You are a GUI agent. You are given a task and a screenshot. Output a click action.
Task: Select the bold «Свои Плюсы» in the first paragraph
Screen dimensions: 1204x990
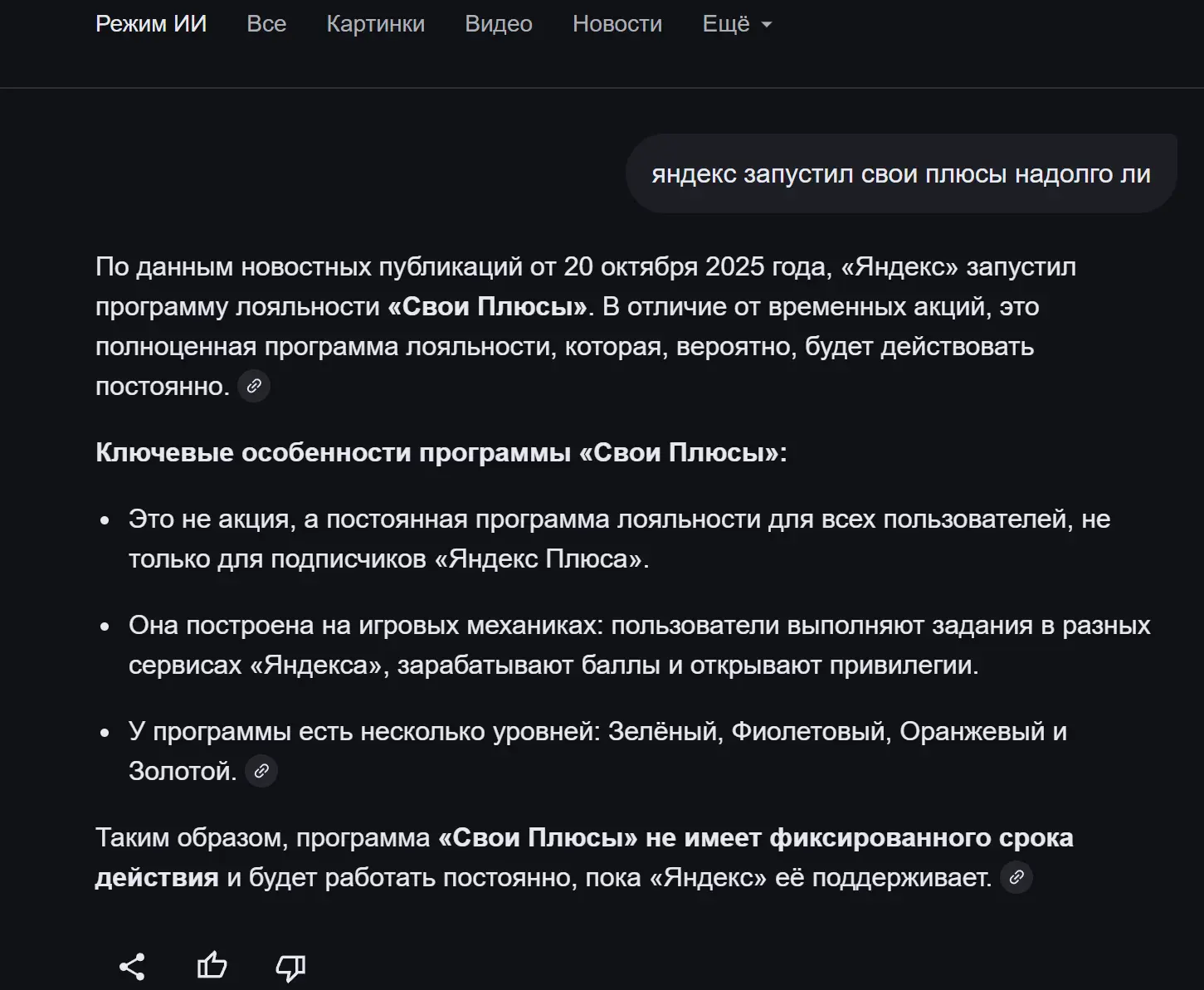(488, 306)
